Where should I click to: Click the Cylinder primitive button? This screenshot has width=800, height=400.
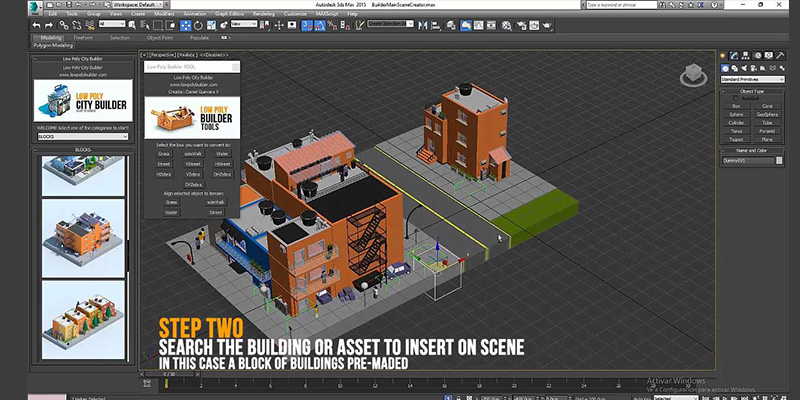(736, 123)
